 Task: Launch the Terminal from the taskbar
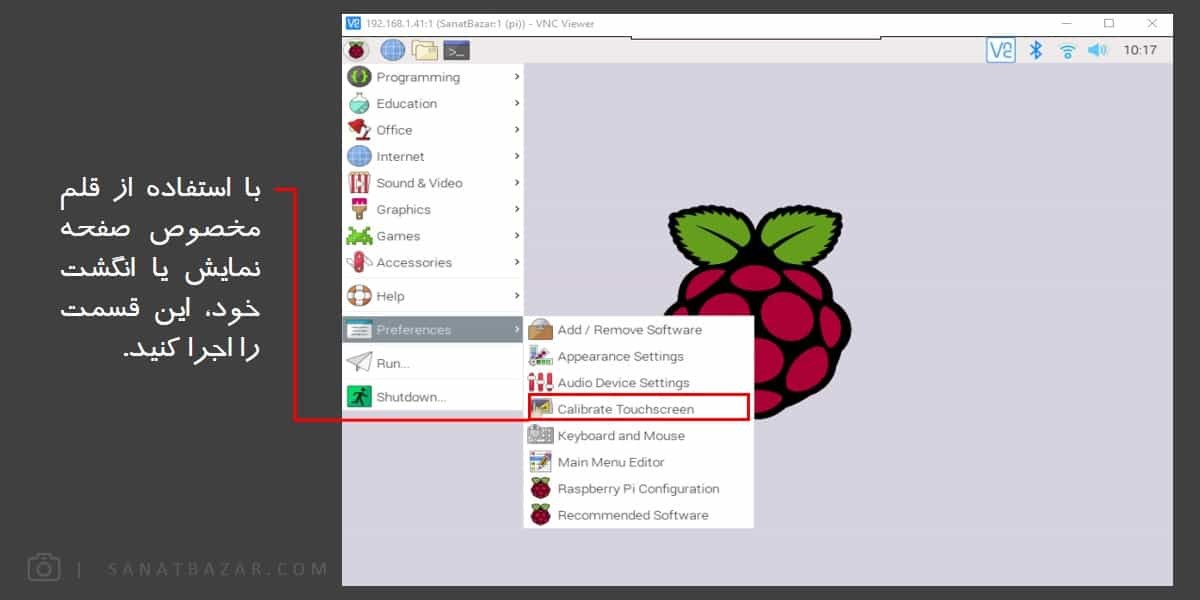click(457, 50)
